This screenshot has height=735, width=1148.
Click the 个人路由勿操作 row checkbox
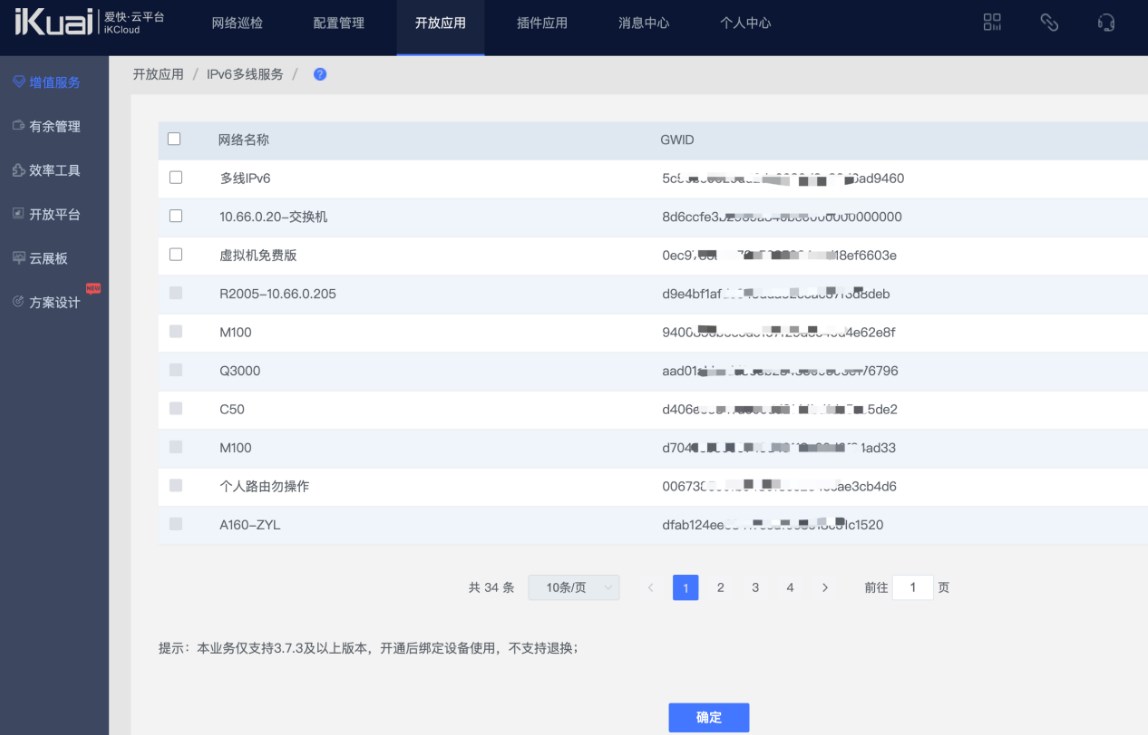[x=176, y=485]
